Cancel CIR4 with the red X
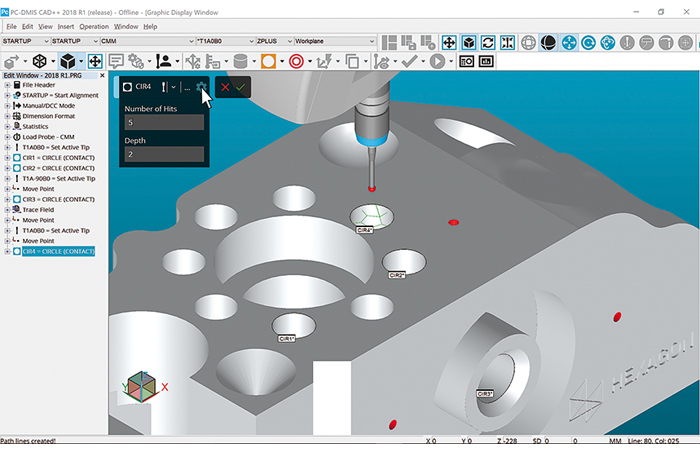Viewport: 700px width, 450px height. (x=225, y=87)
